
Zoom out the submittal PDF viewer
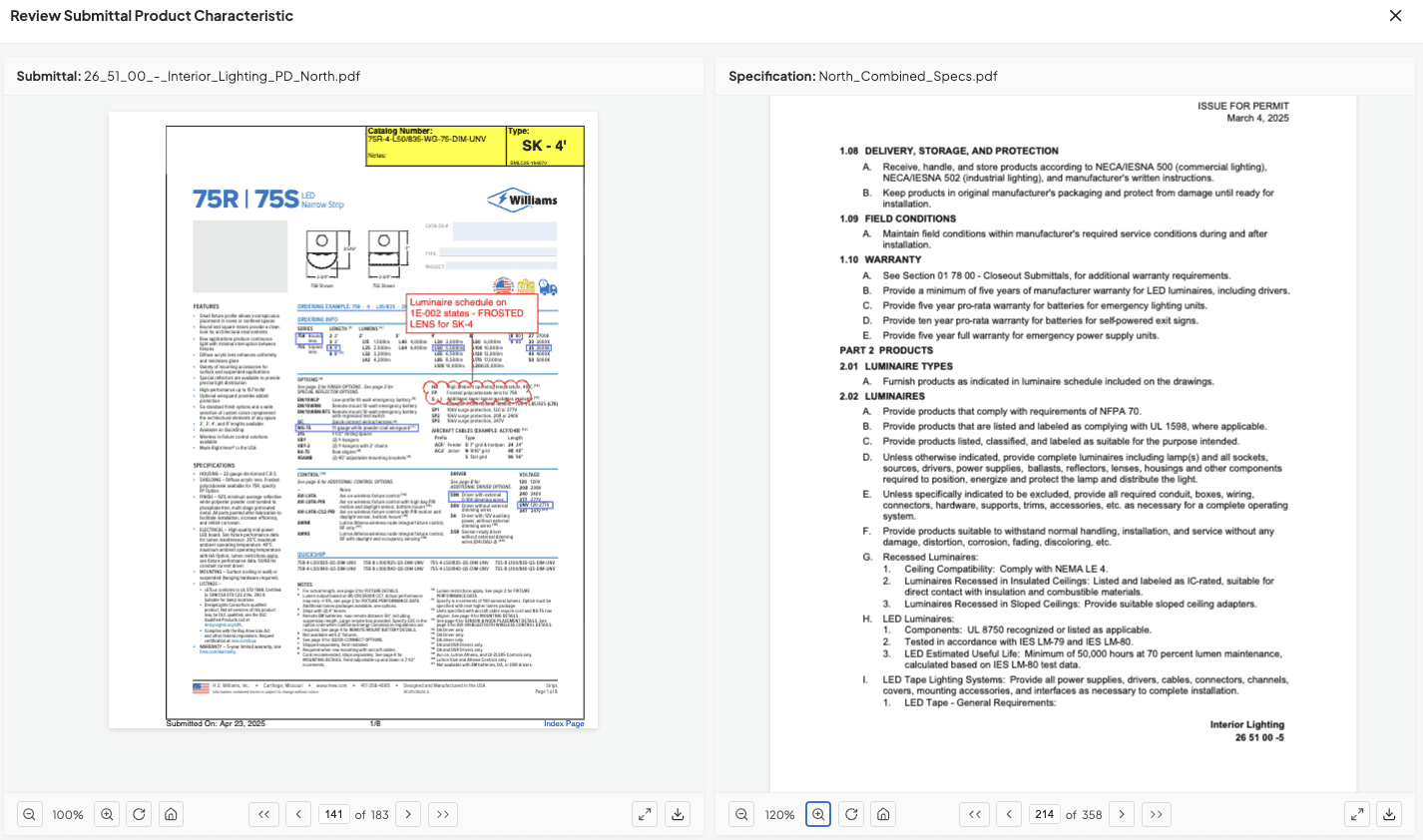[30, 814]
